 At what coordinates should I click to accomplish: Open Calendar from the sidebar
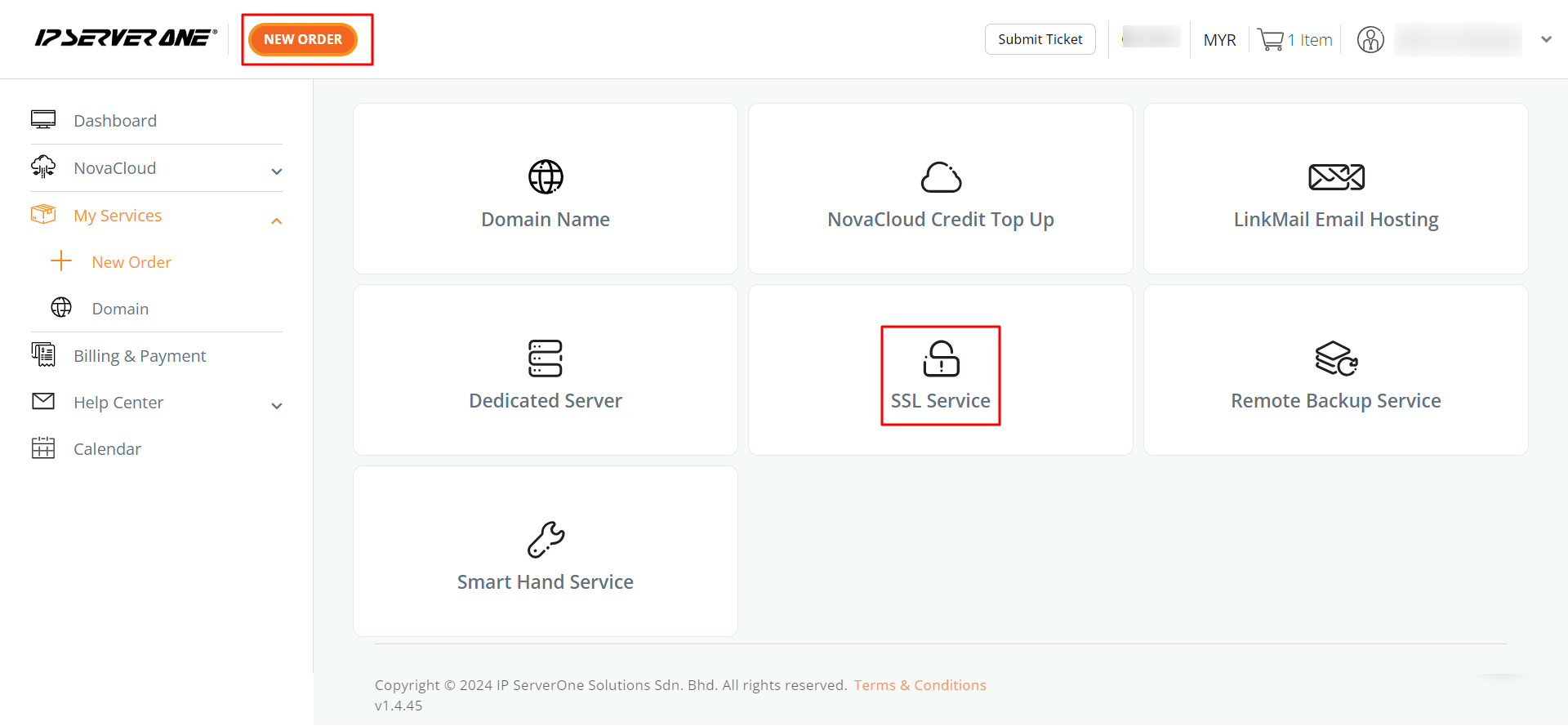[107, 449]
